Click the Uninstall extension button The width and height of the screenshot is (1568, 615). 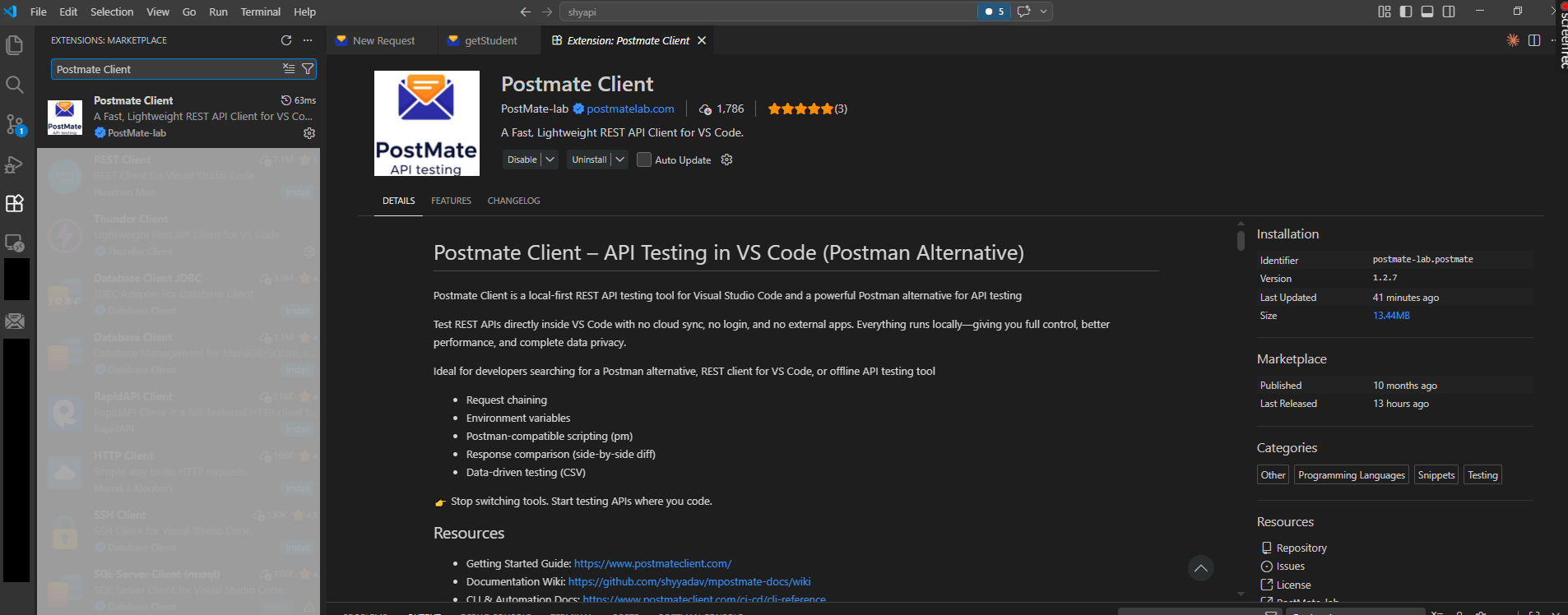pos(589,160)
